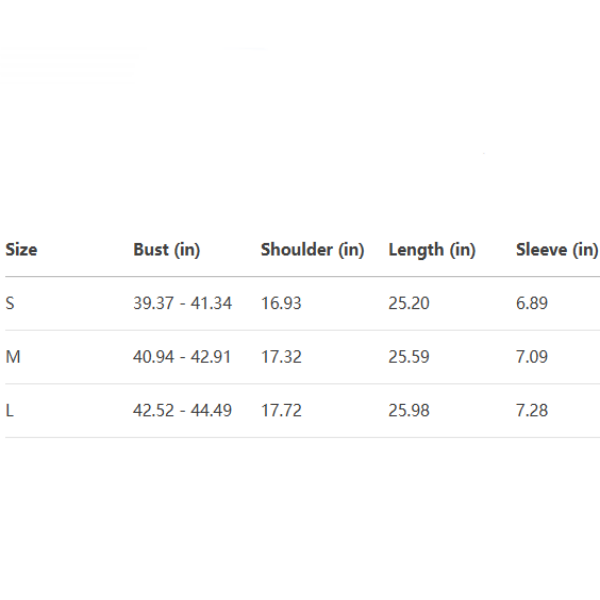Click the Length (in) column header

(x=431, y=250)
